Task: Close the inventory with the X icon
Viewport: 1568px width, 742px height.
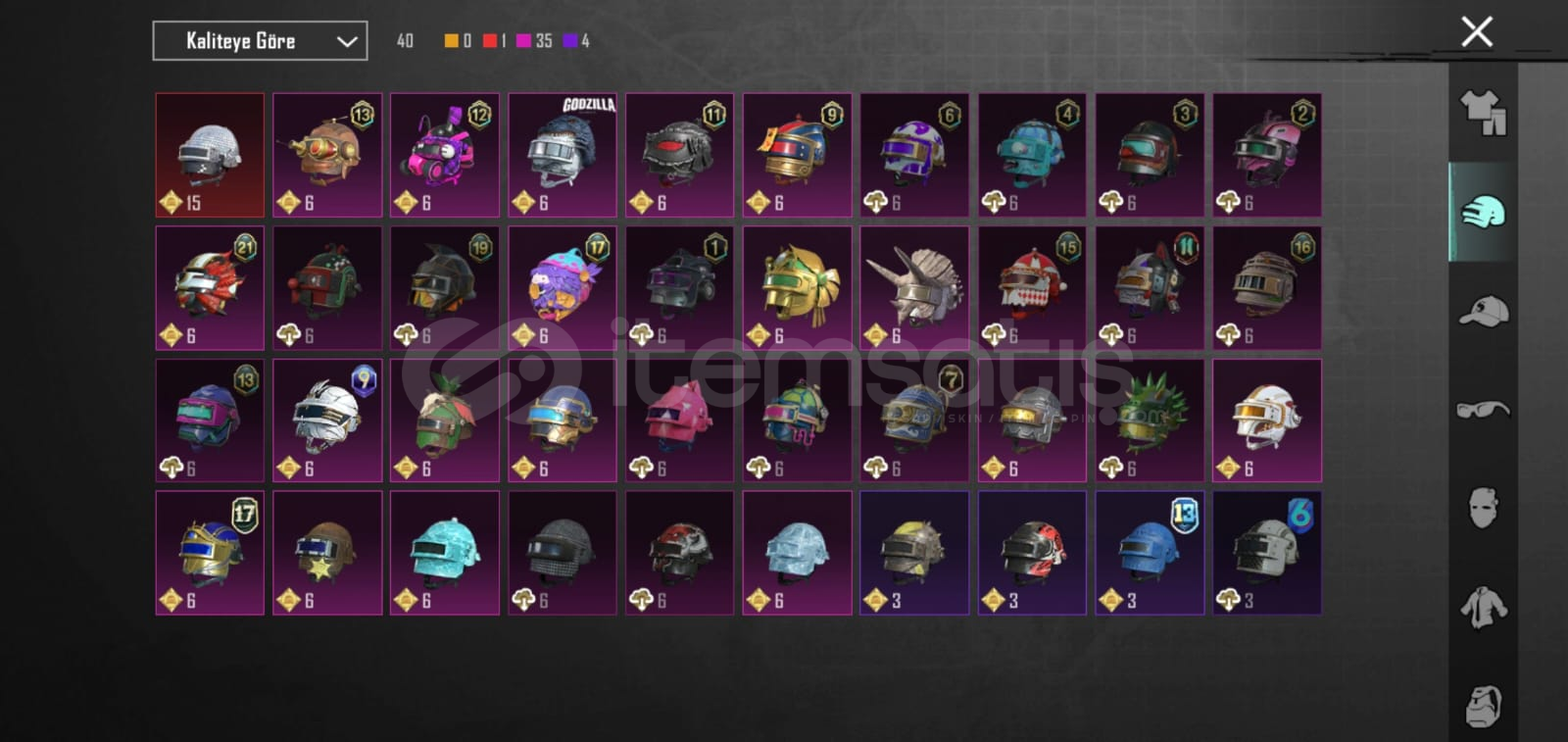Action: [1477, 31]
